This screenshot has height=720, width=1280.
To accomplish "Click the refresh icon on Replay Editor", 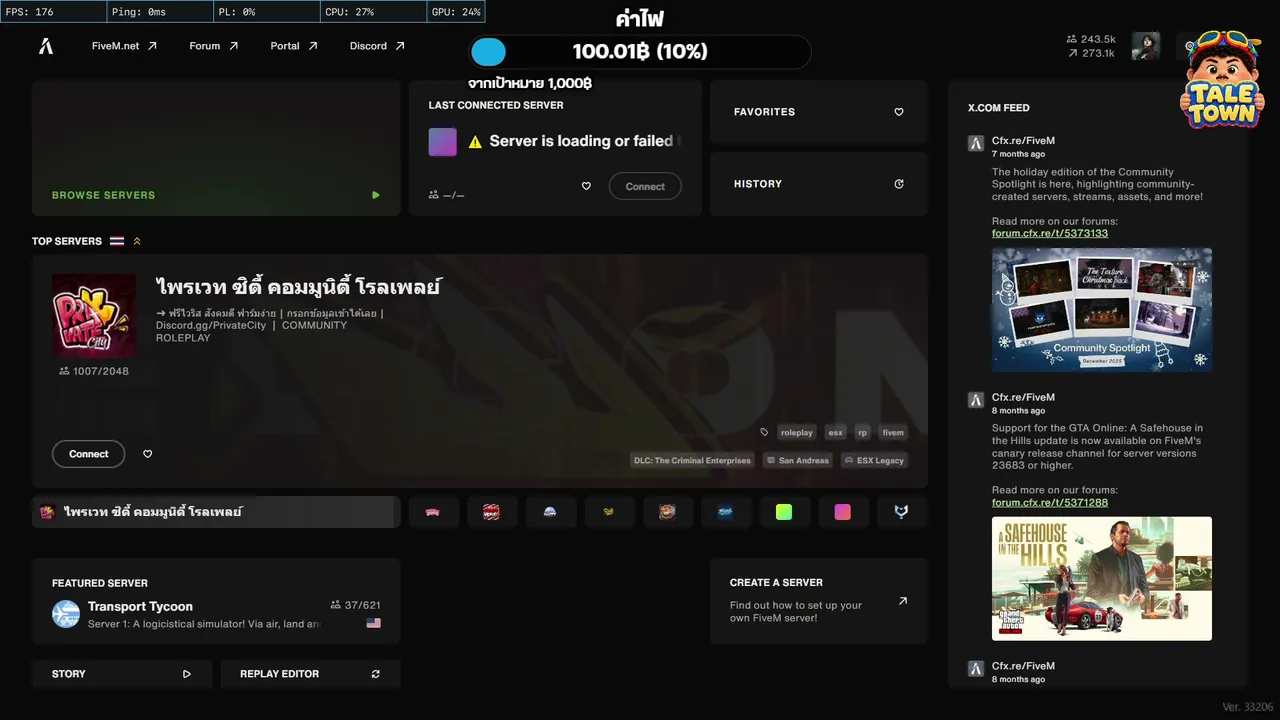I will click(x=376, y=674).
